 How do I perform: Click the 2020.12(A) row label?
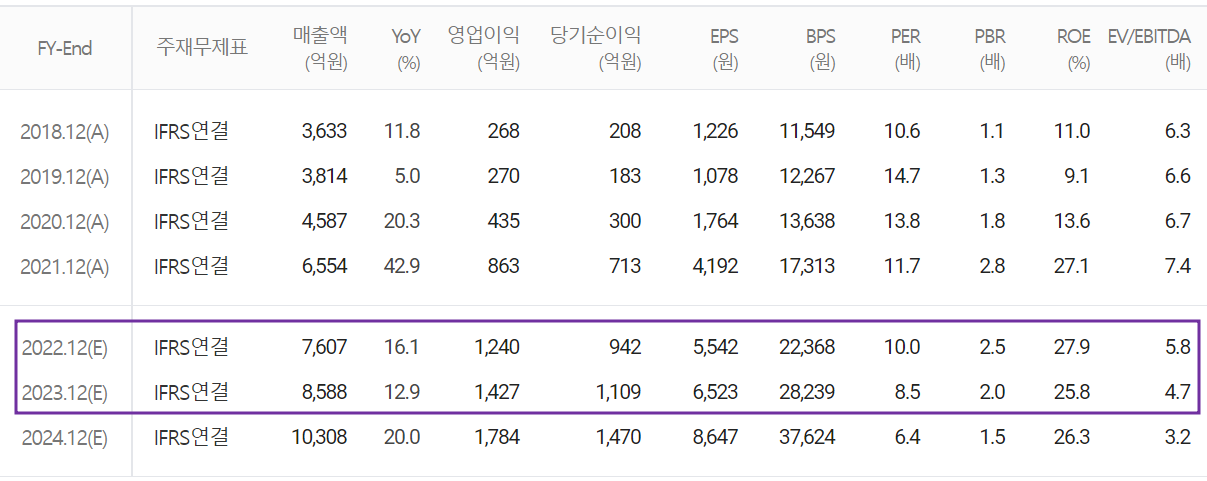[65, 222]
